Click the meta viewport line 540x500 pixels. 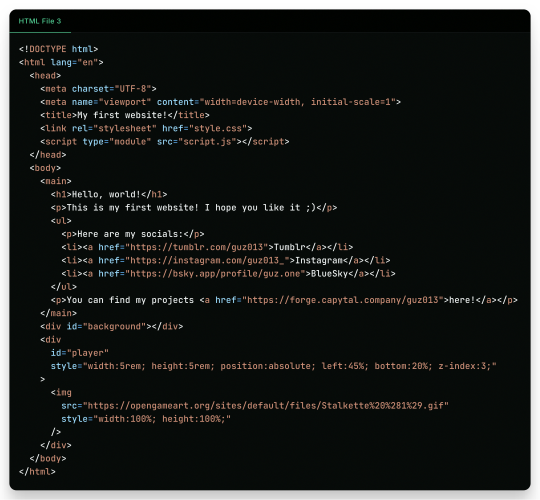pos(220,102)
